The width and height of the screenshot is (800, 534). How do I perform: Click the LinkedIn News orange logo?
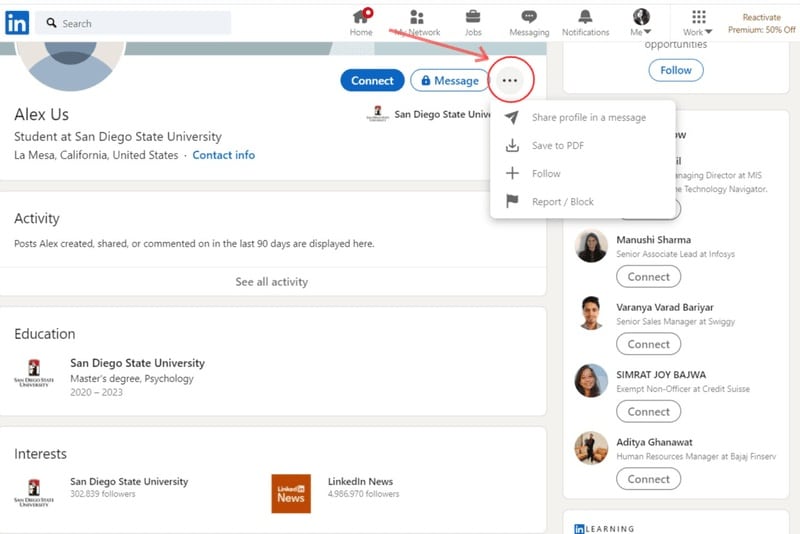291,493
